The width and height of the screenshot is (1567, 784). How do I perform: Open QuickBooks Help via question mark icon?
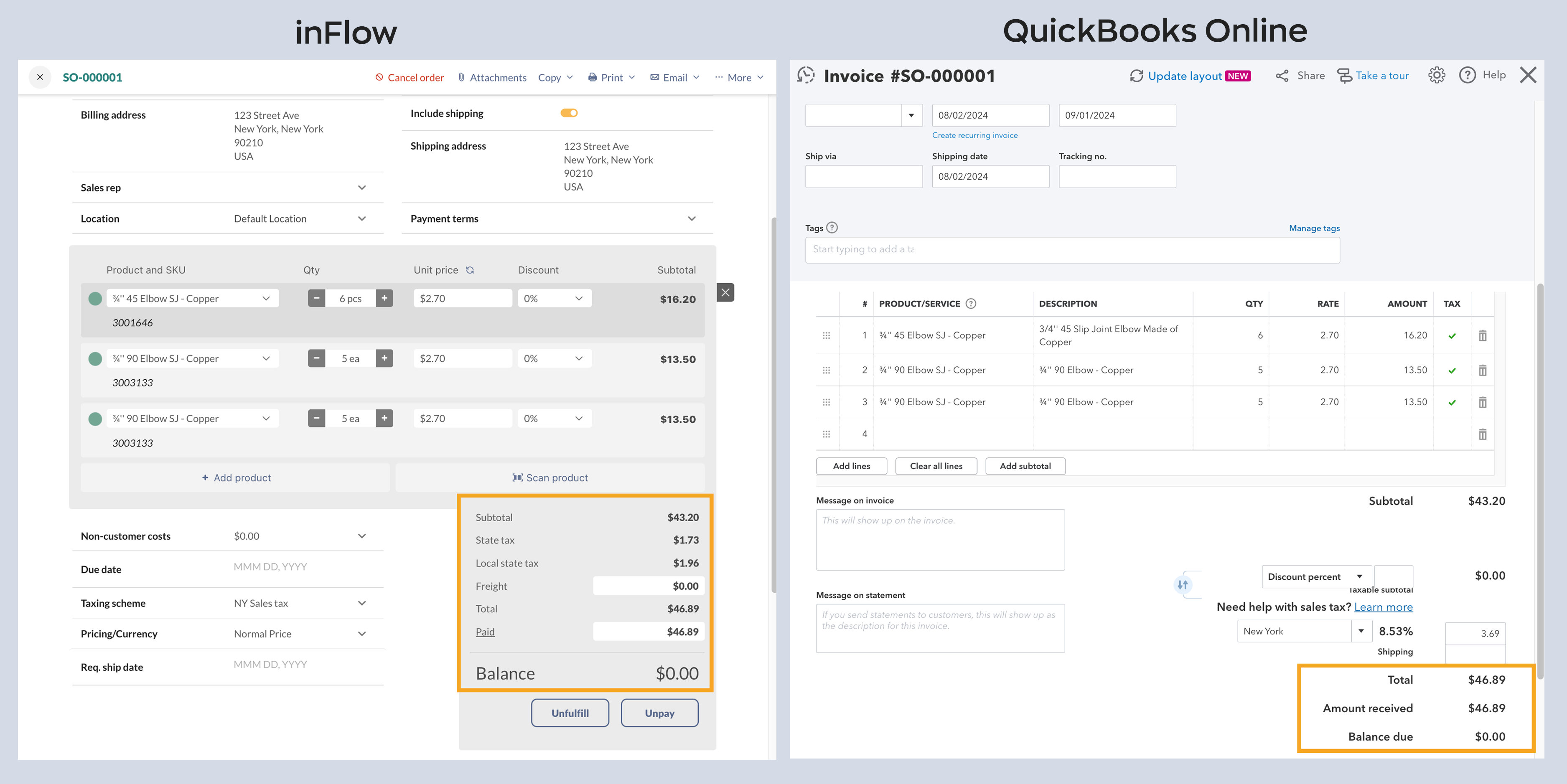pos(1467,75)
